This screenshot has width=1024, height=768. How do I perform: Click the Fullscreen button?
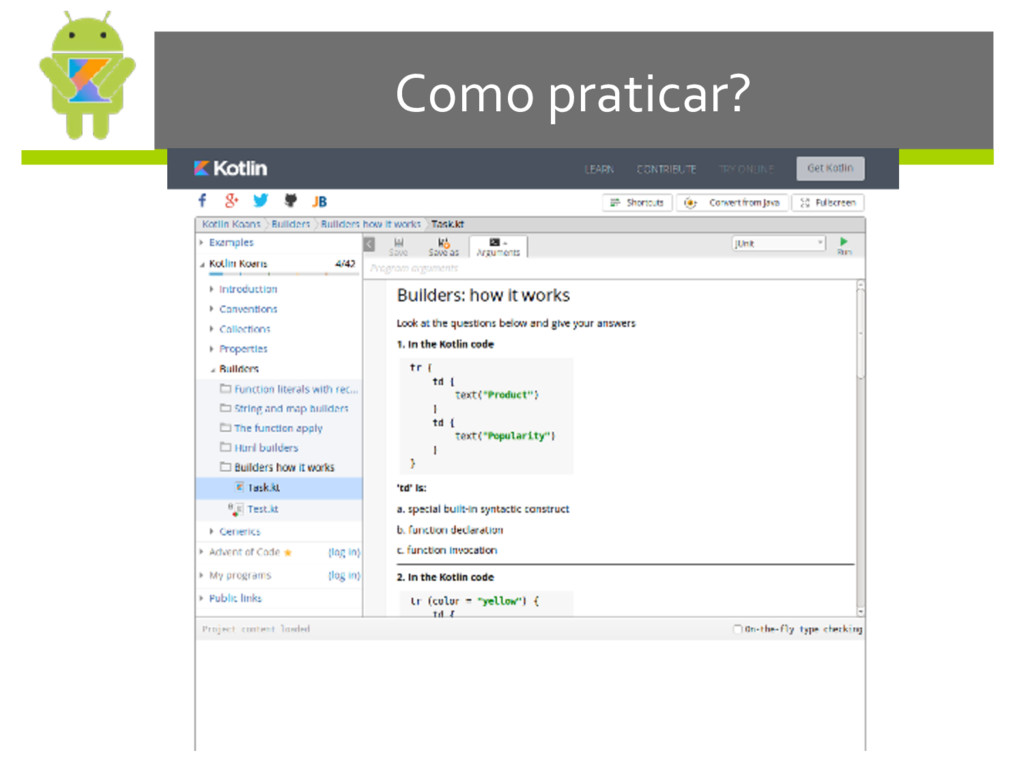click(828, 202)
